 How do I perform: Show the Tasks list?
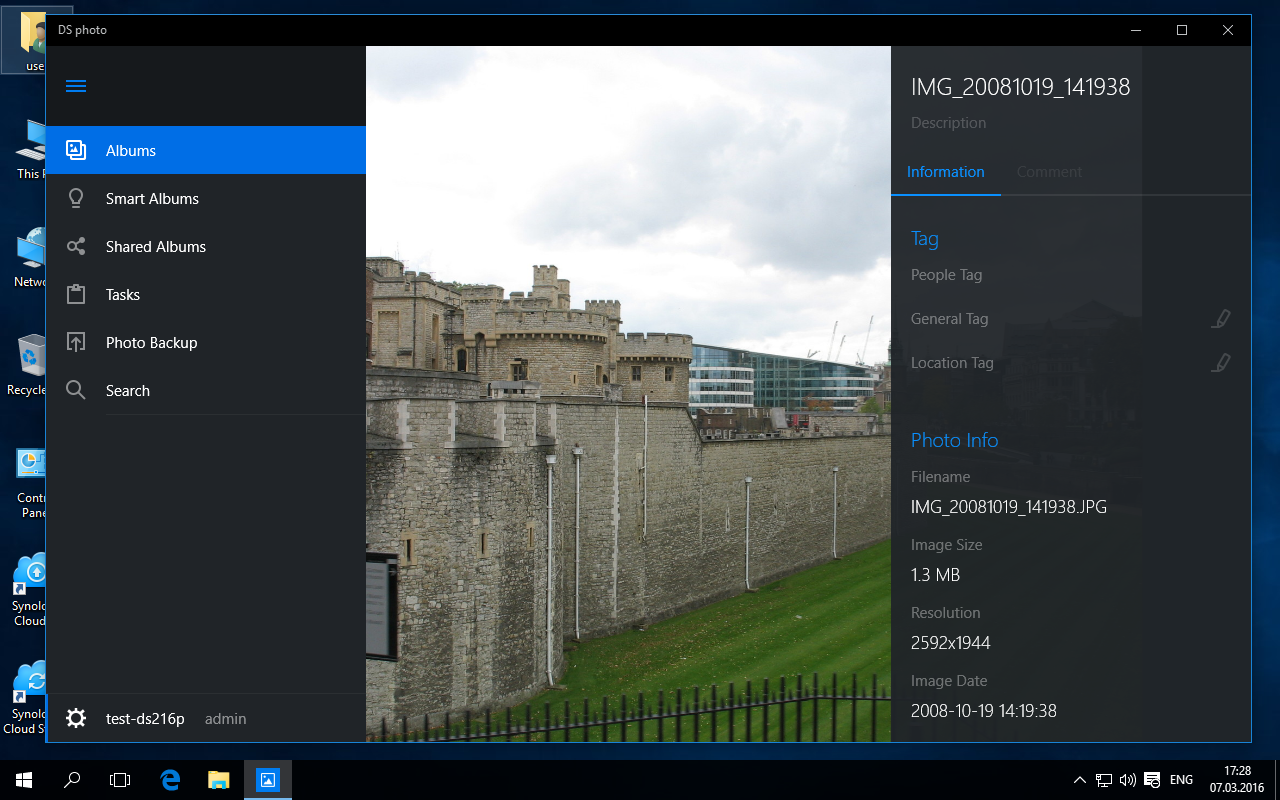click(206, 294)
